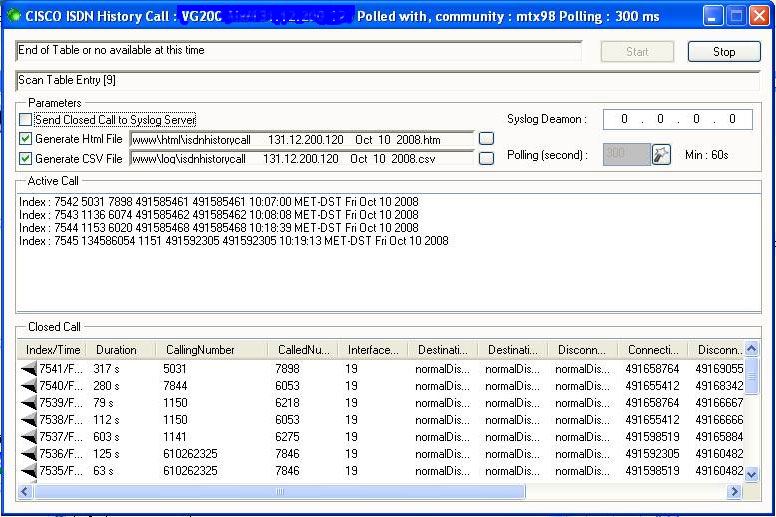776x517 pixels.
Task: Select active call line Index 7544
Action: point(219,228)
